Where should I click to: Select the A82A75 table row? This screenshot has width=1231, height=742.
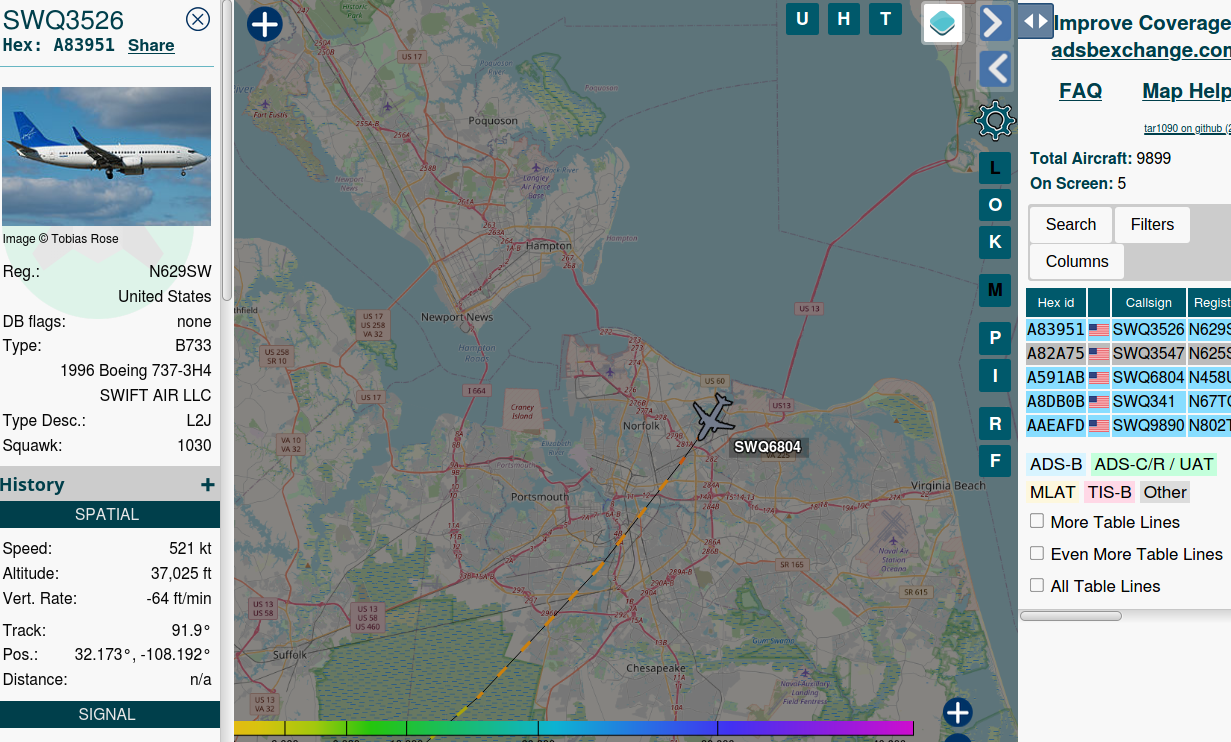1128,353
